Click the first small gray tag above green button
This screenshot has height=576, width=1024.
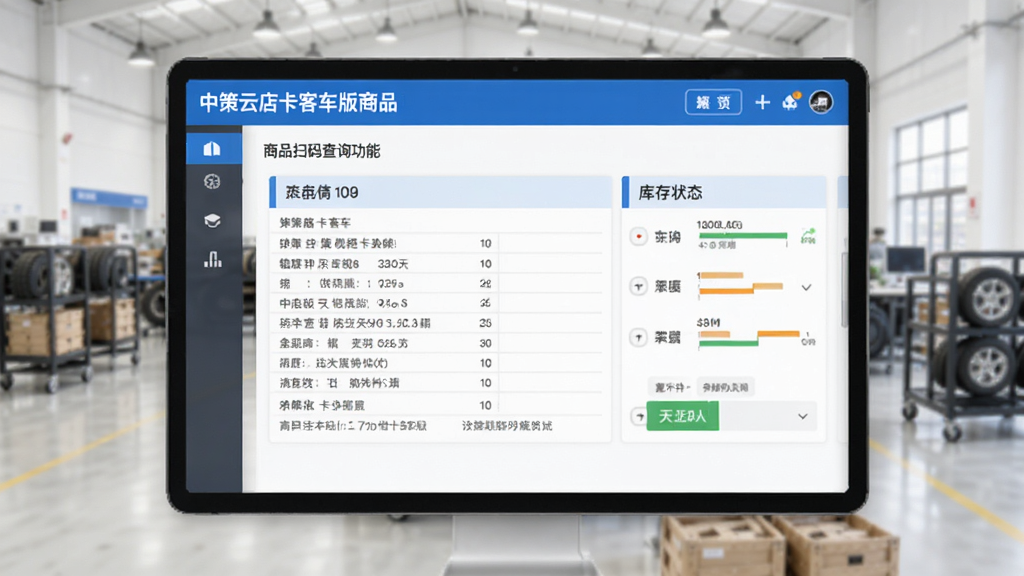[671, 387]
